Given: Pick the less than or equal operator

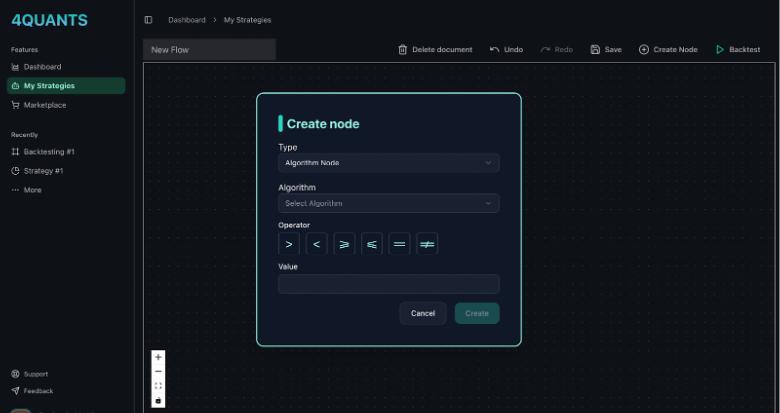Looking at the screenshot, I should coord(372,244).
